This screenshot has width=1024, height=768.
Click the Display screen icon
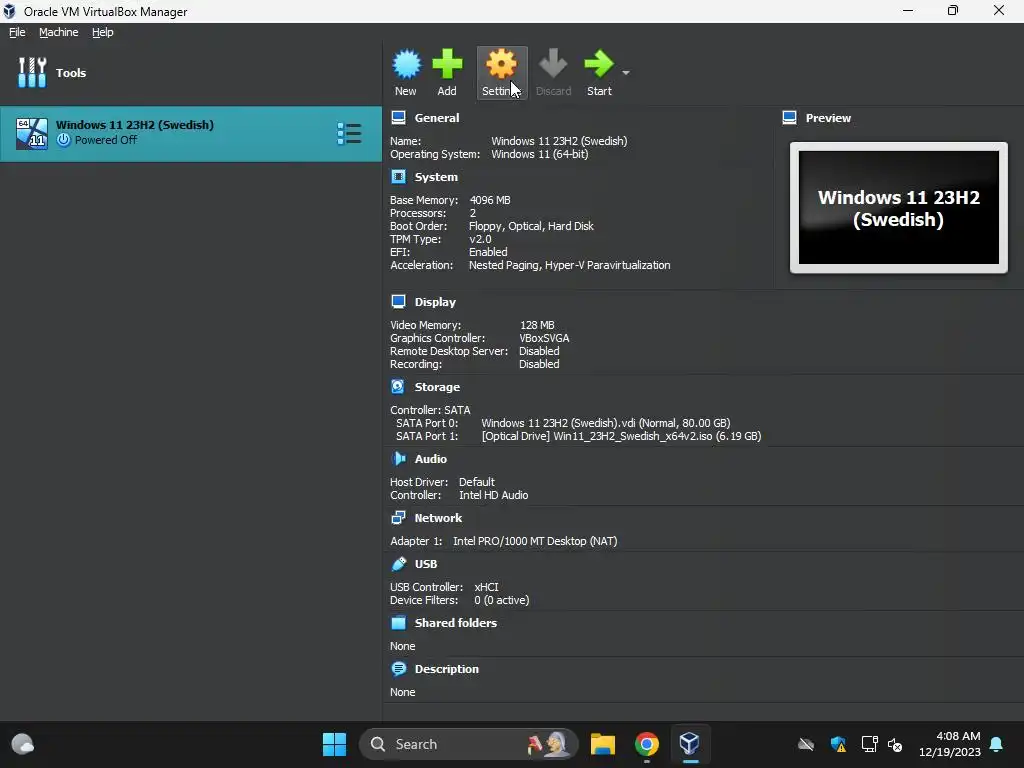(x=398, y=301)
